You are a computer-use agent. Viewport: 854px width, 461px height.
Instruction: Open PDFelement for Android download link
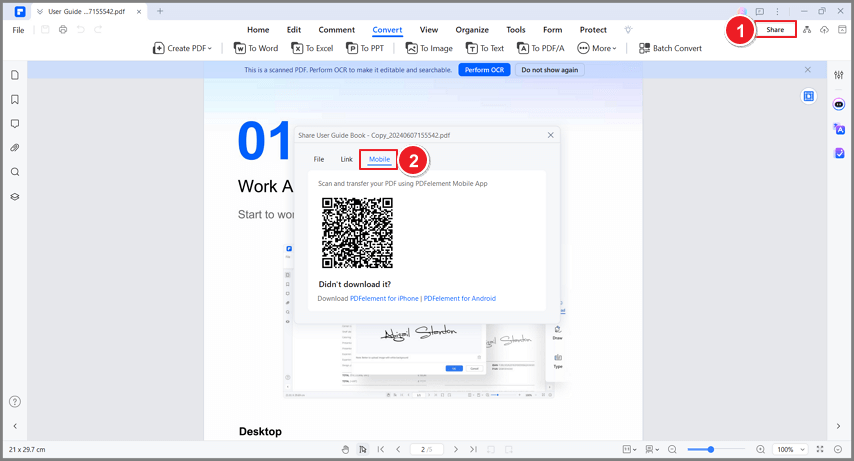click(460, 299)
